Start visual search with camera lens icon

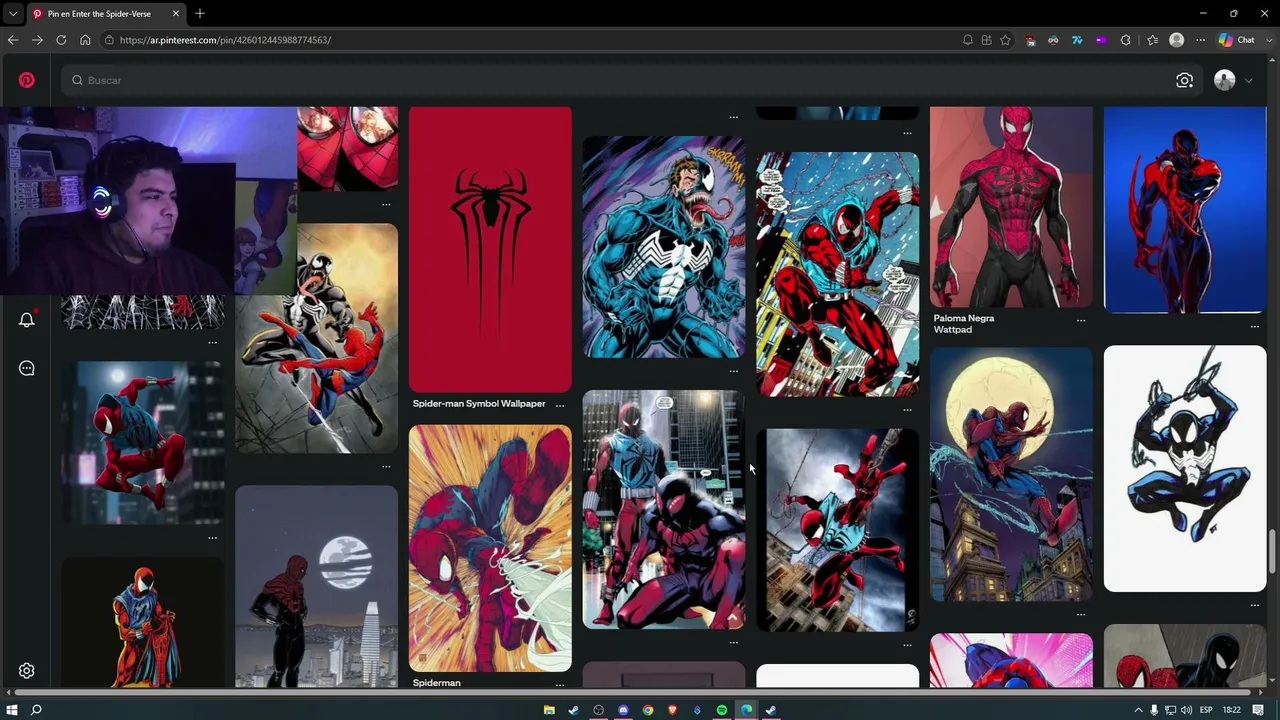[x=1185, y=80]
